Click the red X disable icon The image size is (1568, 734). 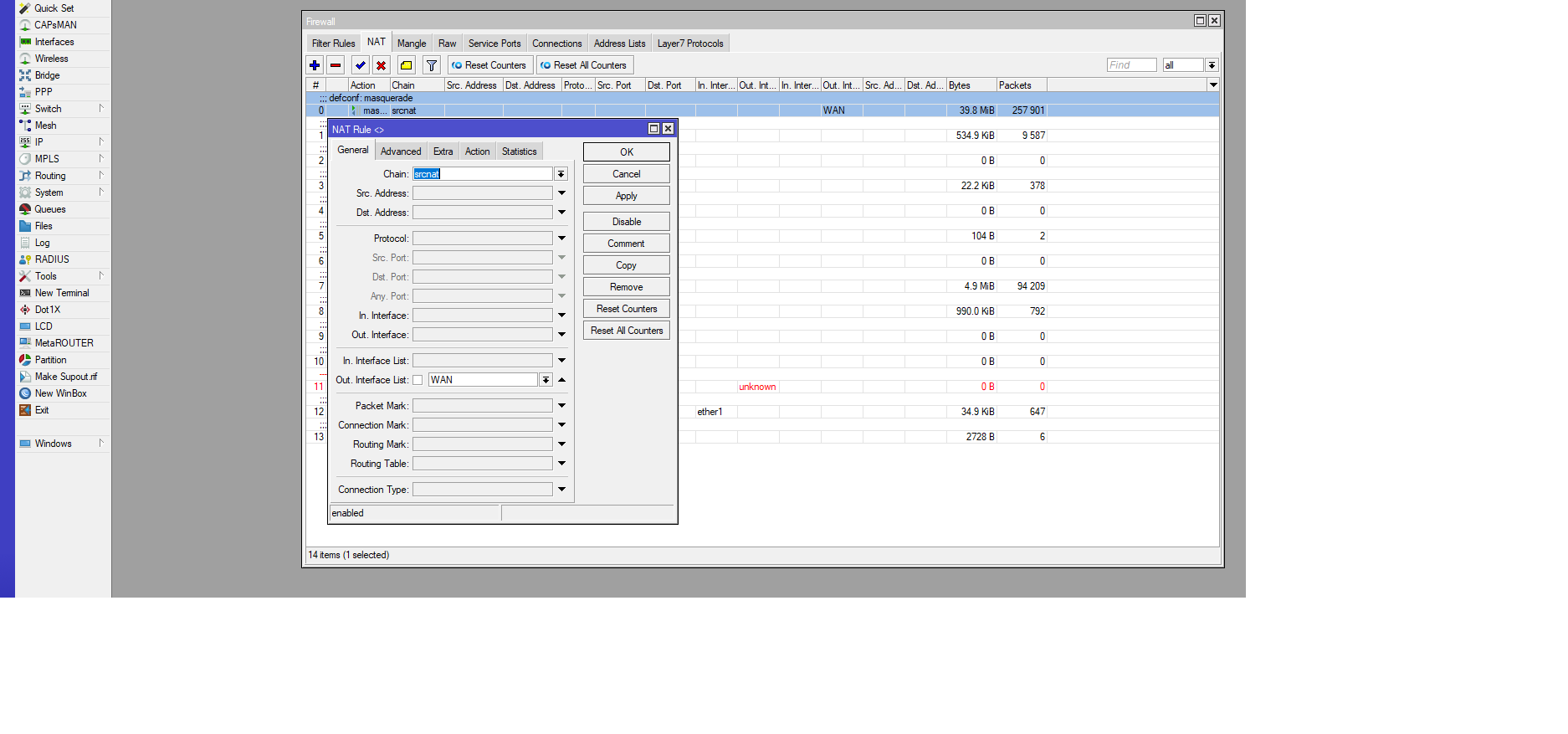tap(382, 65)
